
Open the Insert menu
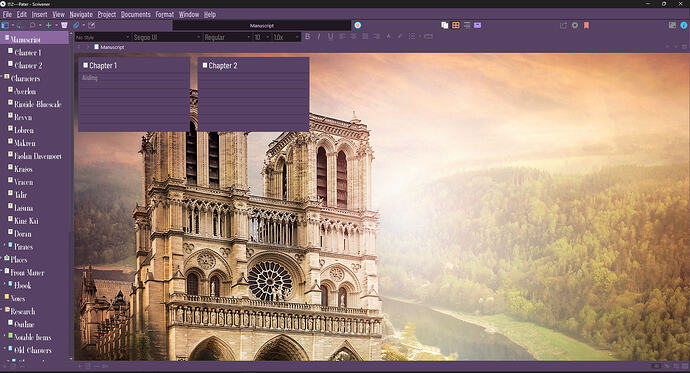pyautogui.click(x=40, y=15)
